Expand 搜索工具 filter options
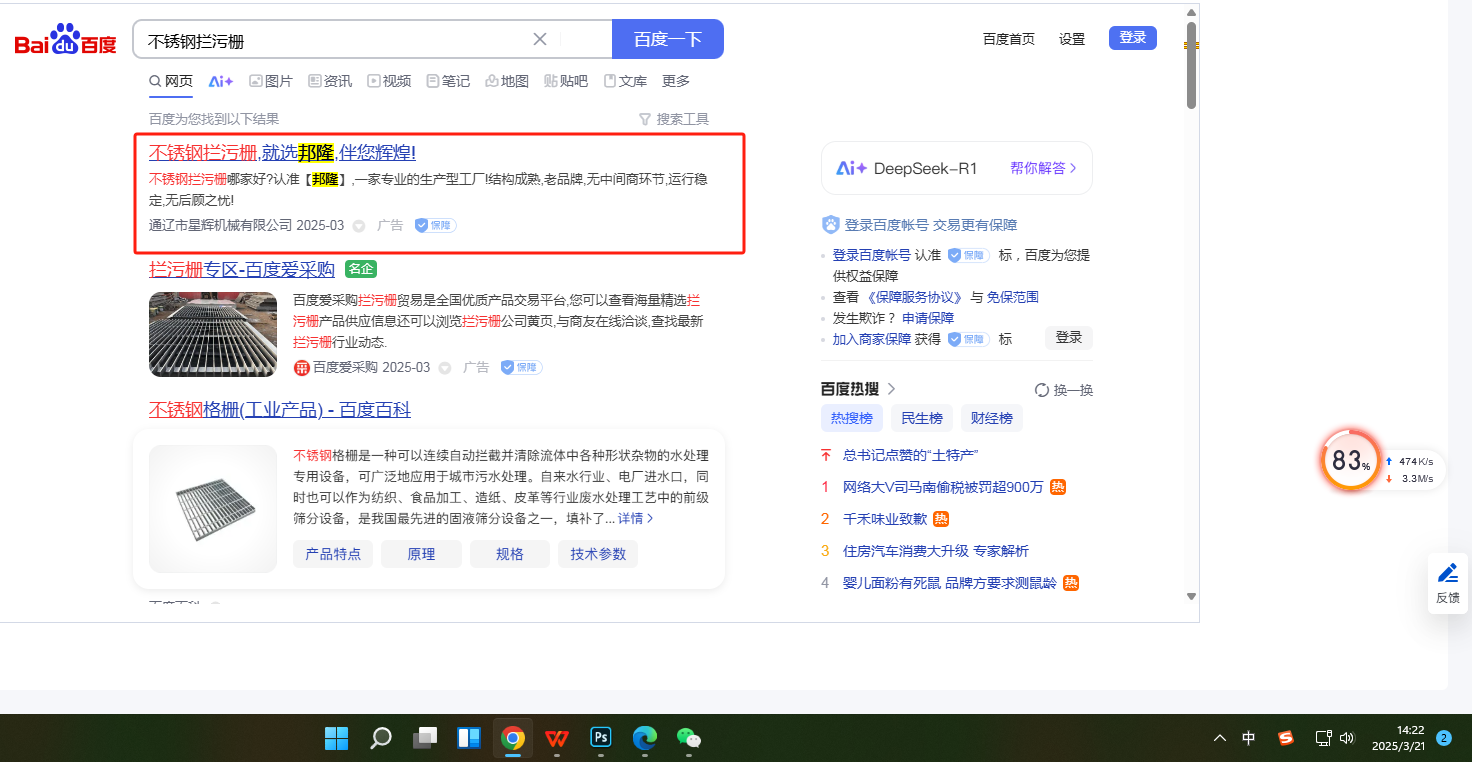This screenshot has height=762, width=1472. (x=674, y=119)
